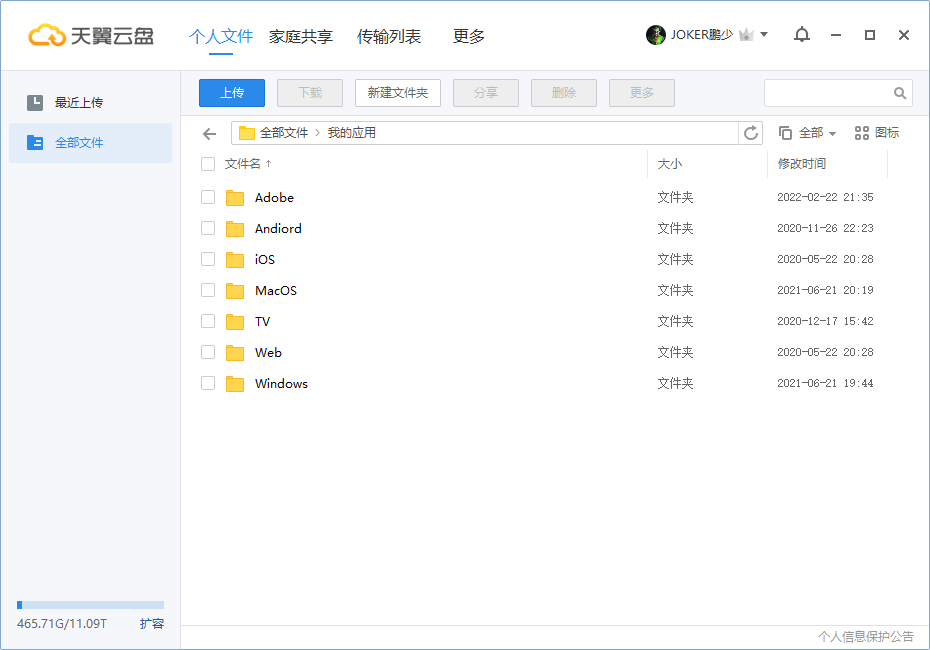Click 全部文件 in the breadcrumb path
The width and height of the screenshot is (930, 650).
click(284, 133)
